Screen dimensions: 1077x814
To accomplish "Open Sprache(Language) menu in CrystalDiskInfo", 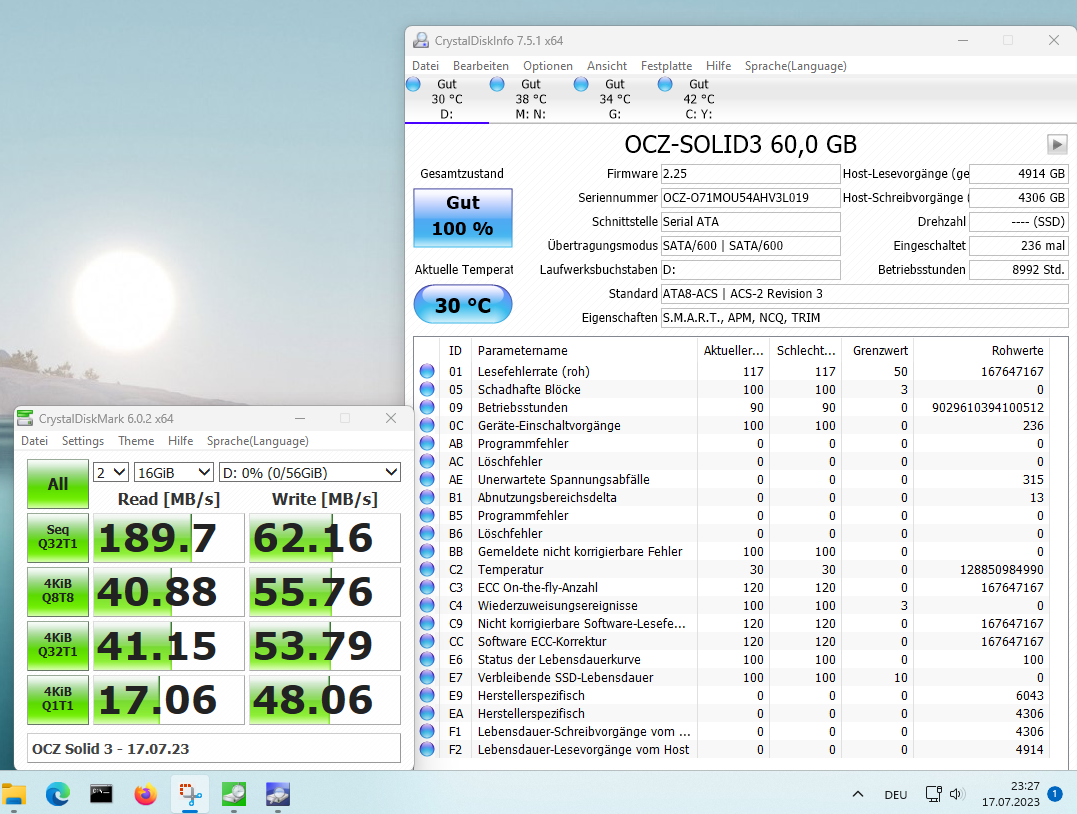I will click(795, 66).
